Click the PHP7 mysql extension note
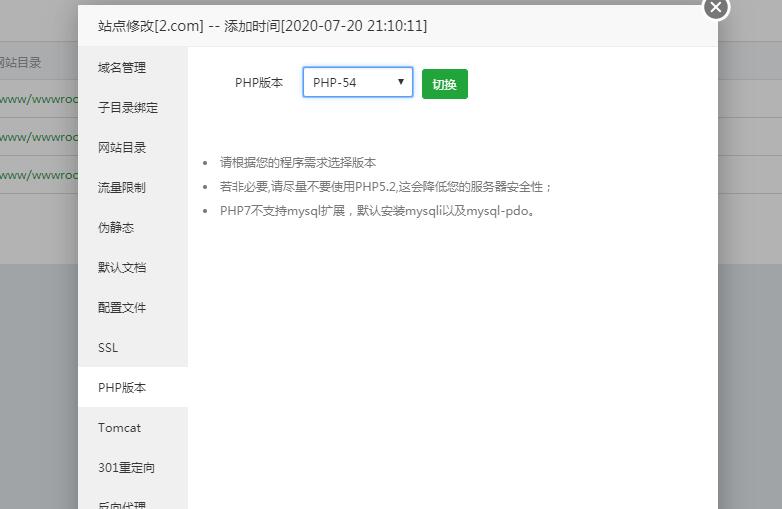 coord(378,210)
